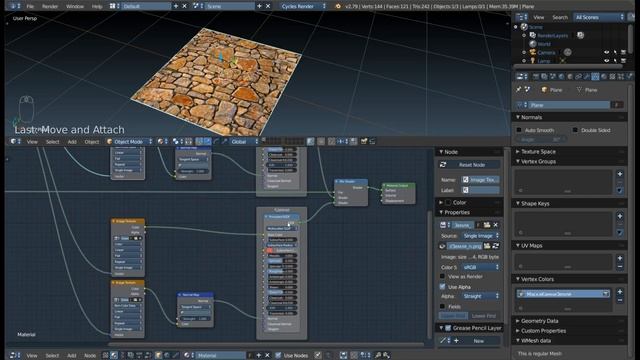Enable View as Render checkbox

click(x=442, y=276)
